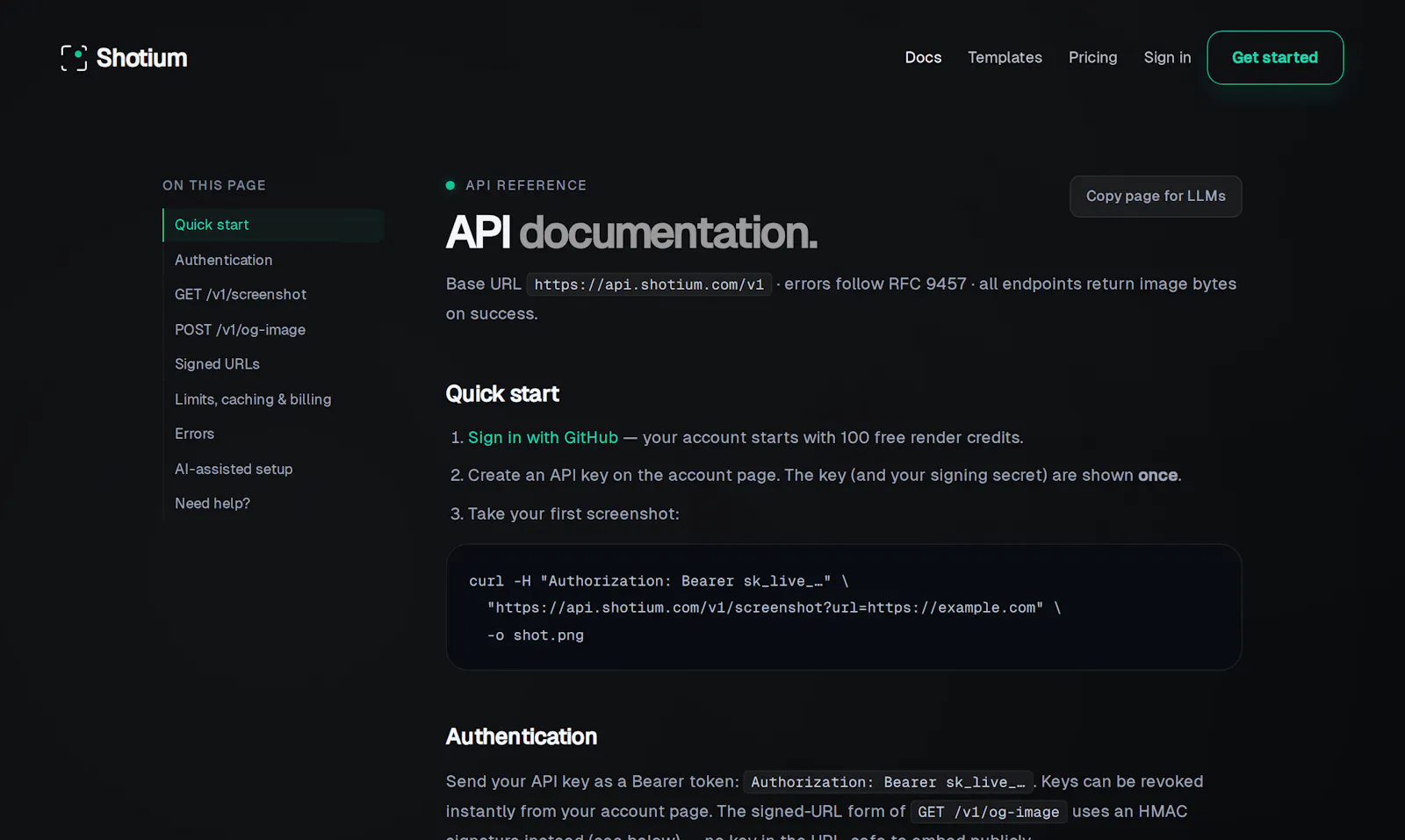Click the green dot beside API REFERENCE
Image resolution: width=1405 pixels, height=840 pixels.
pyautogui.click(x=450, y=185)
